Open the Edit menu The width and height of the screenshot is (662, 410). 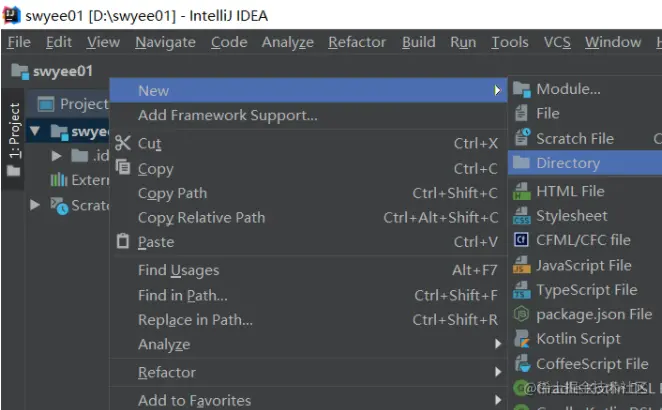[59, 42]
